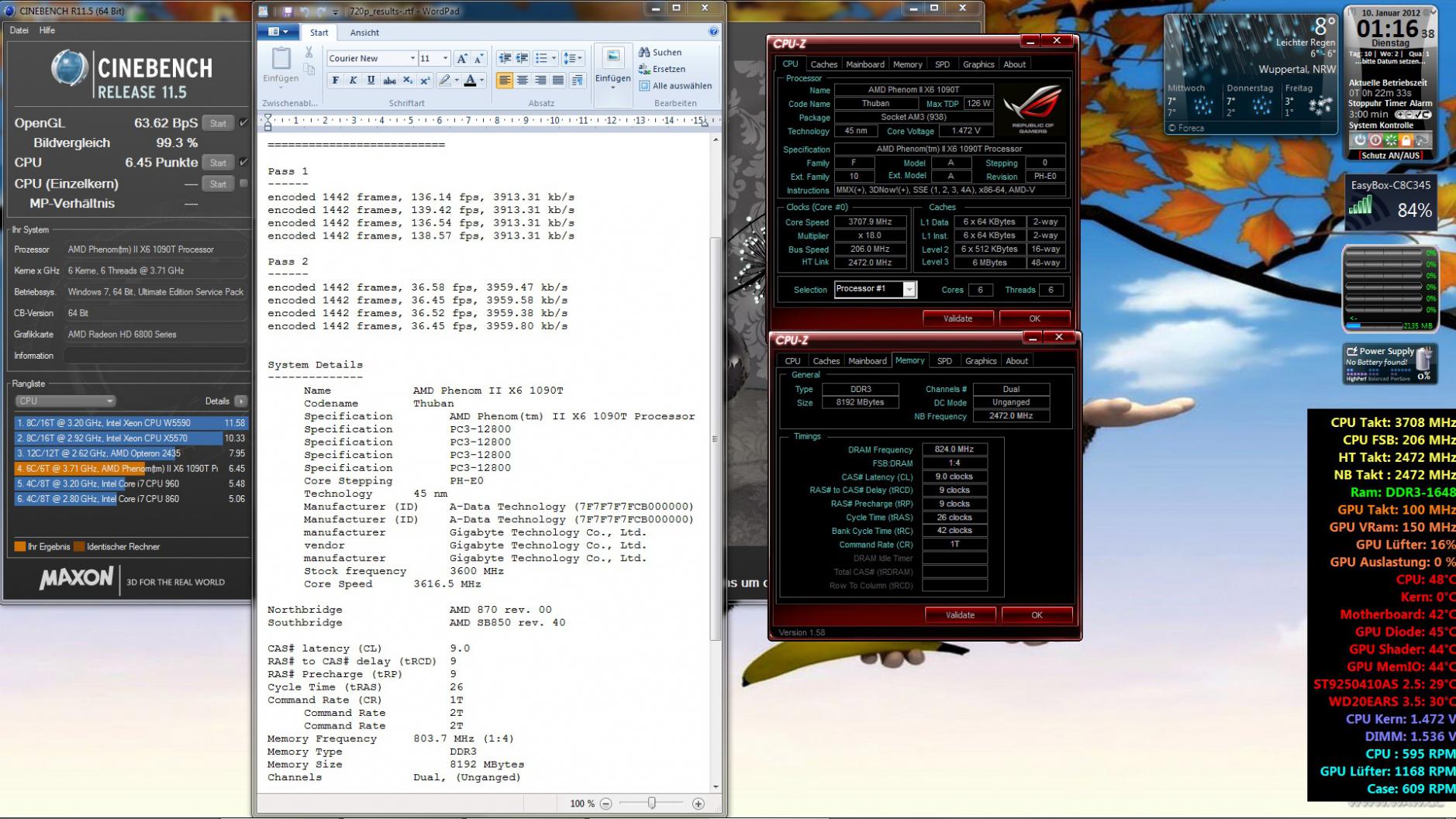Image resolution: width=1456 pixels, height=819 pixels.
Task: Apply subscript formatting
Action: (x=407, y=81)
